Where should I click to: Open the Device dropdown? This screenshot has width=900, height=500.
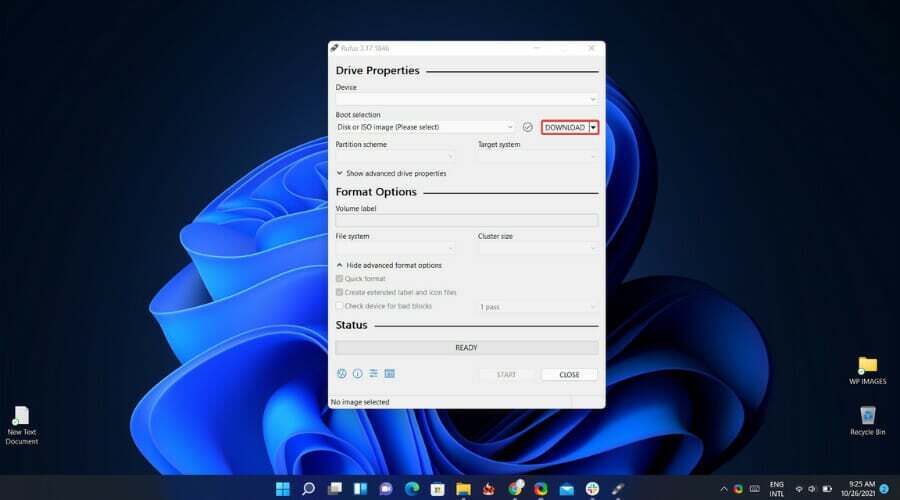pos(467,99)
